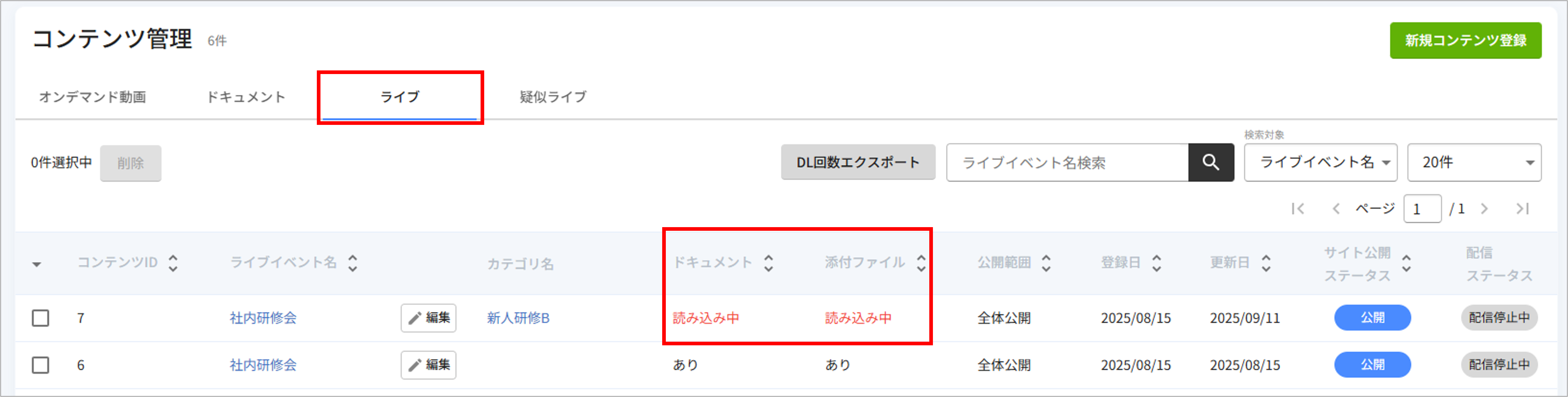The image size is (1568, 397).
Task: Open the 新人研修B category link
Action: coord(518,318)
